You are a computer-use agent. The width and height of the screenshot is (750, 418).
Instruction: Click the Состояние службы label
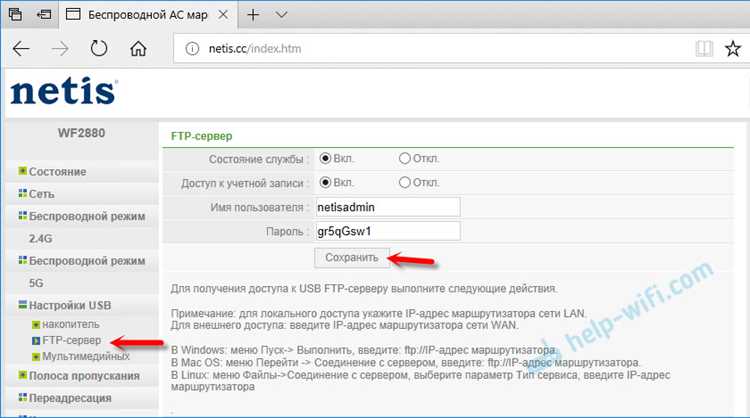[x=256, y=159]
